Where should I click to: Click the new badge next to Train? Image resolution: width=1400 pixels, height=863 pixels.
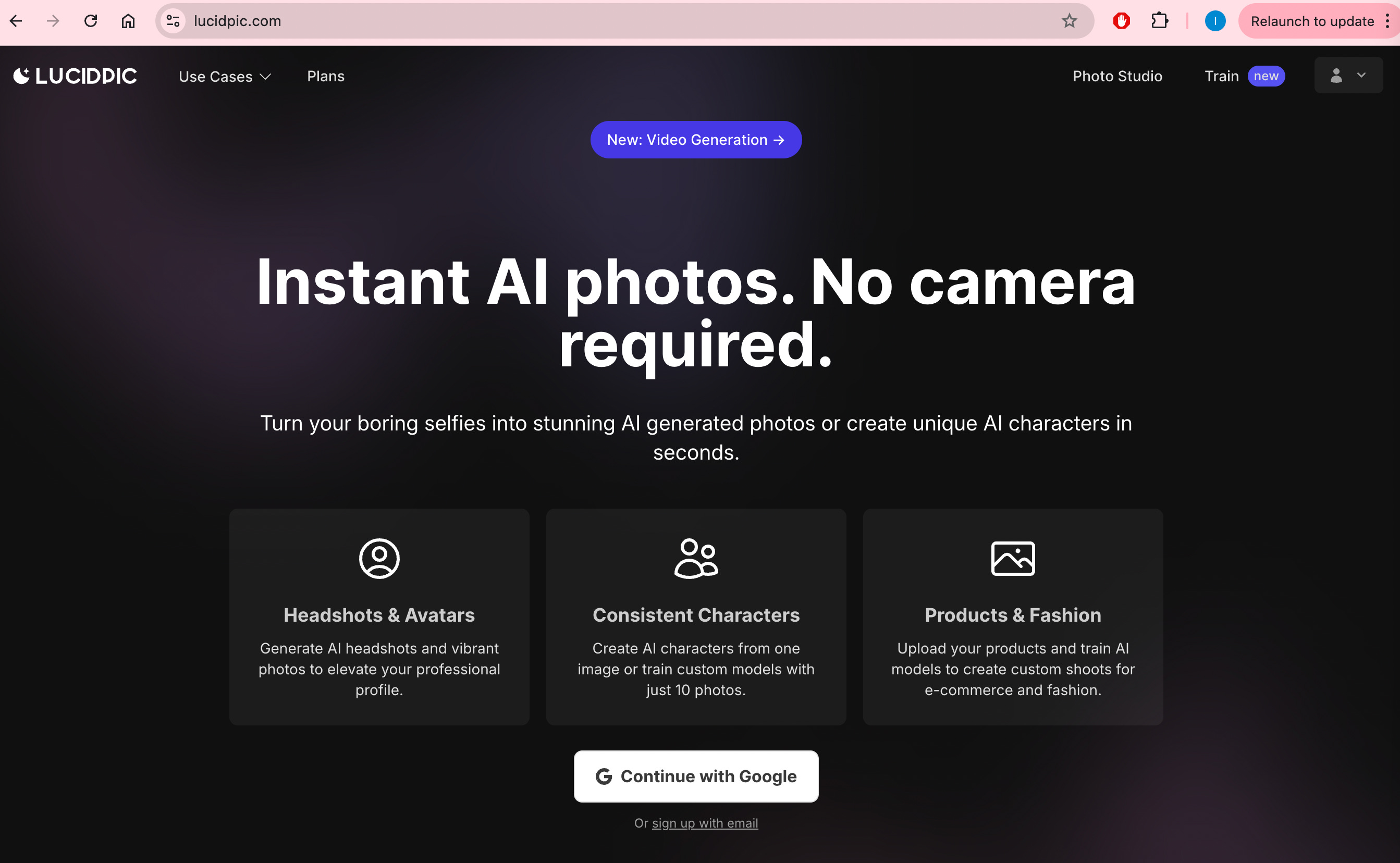point(1266,76)
